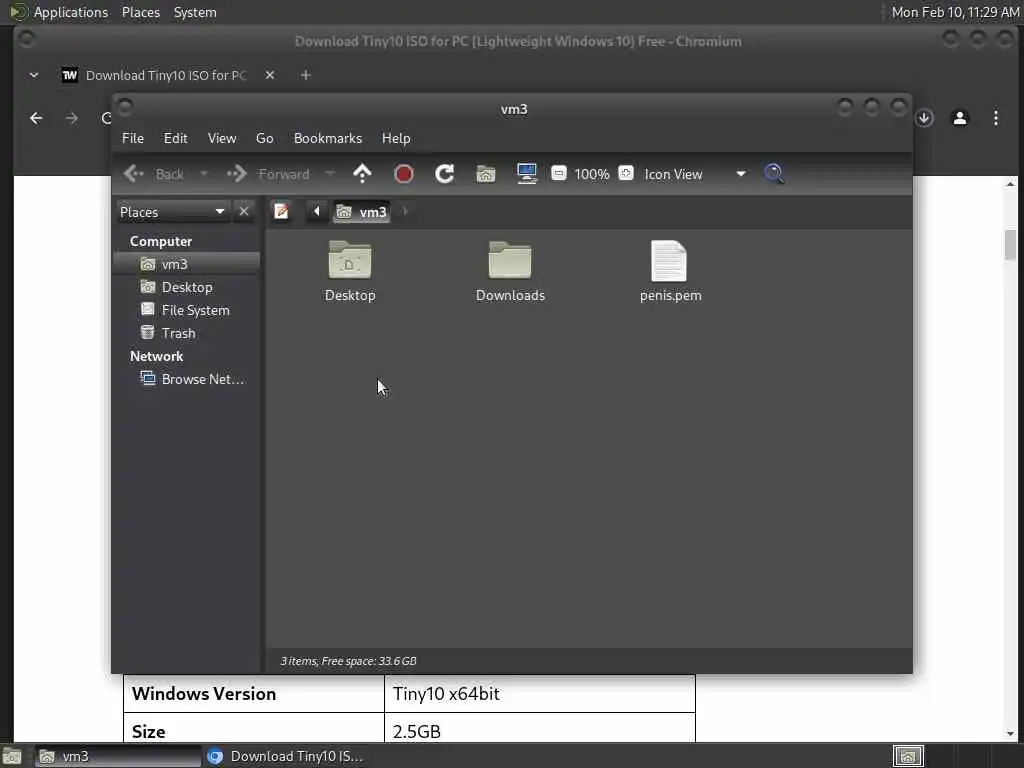Click the Forward button in the toolbar

[x=268, y=174]
